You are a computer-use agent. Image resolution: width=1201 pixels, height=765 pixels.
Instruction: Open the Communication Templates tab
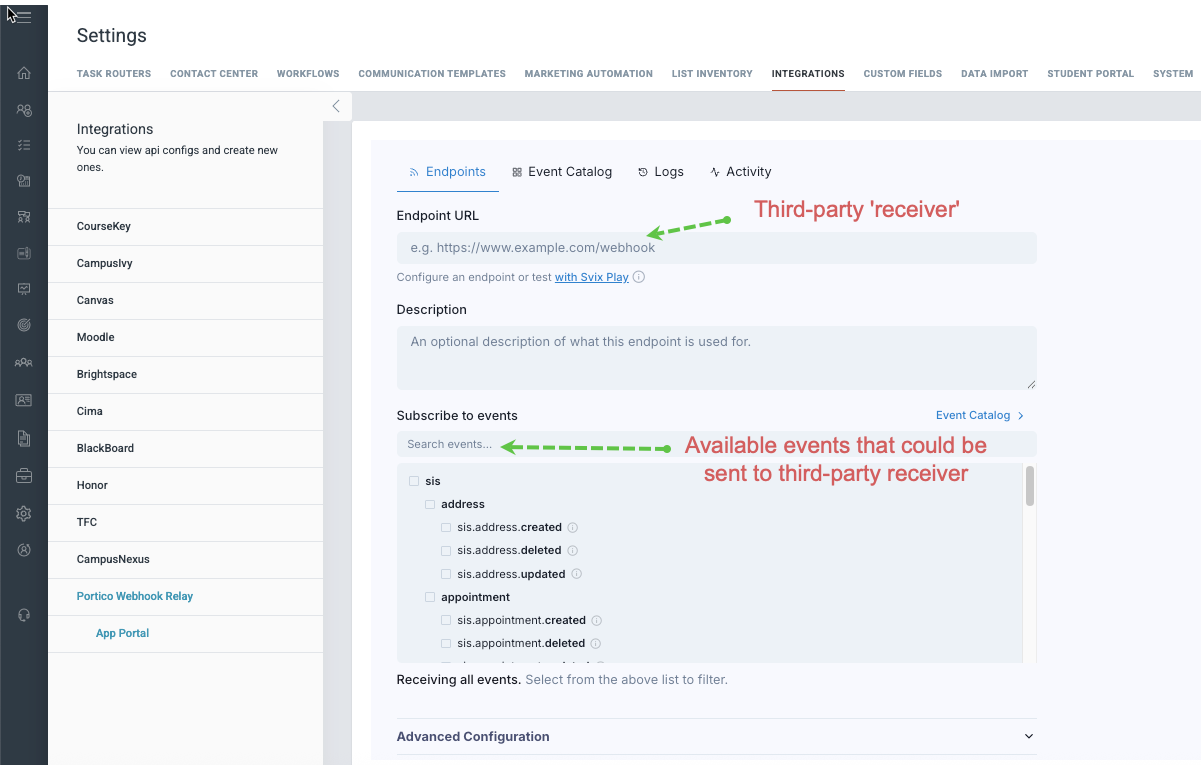[432, 74]
